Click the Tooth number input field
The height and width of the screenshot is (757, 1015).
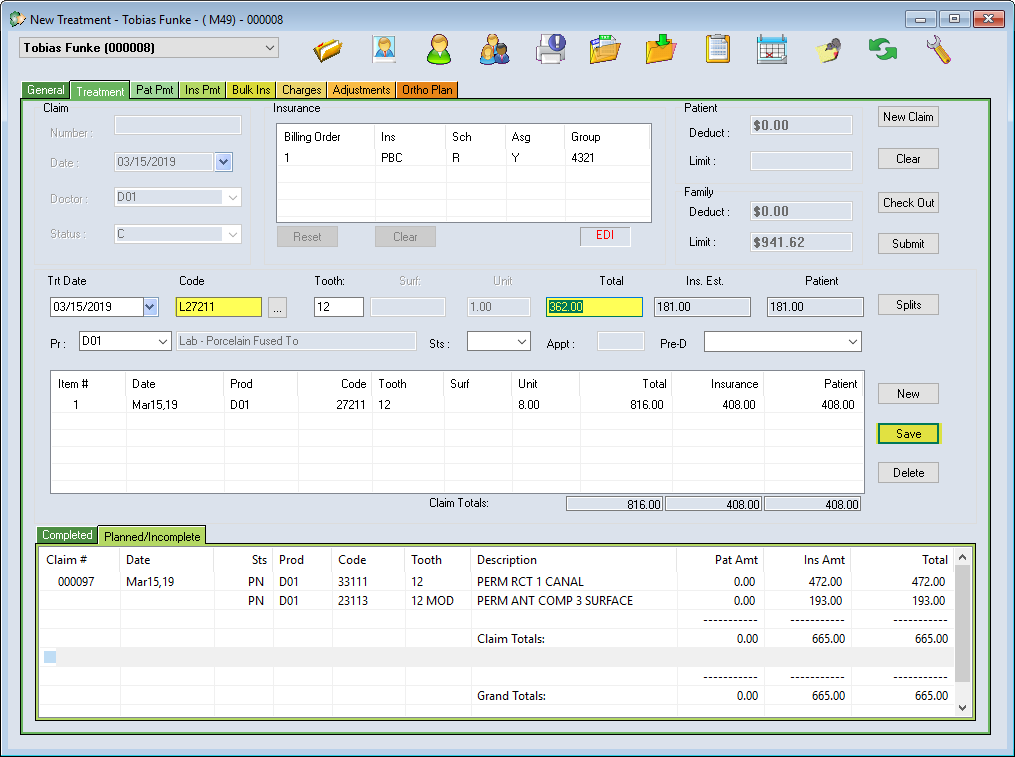coord(337,308)
